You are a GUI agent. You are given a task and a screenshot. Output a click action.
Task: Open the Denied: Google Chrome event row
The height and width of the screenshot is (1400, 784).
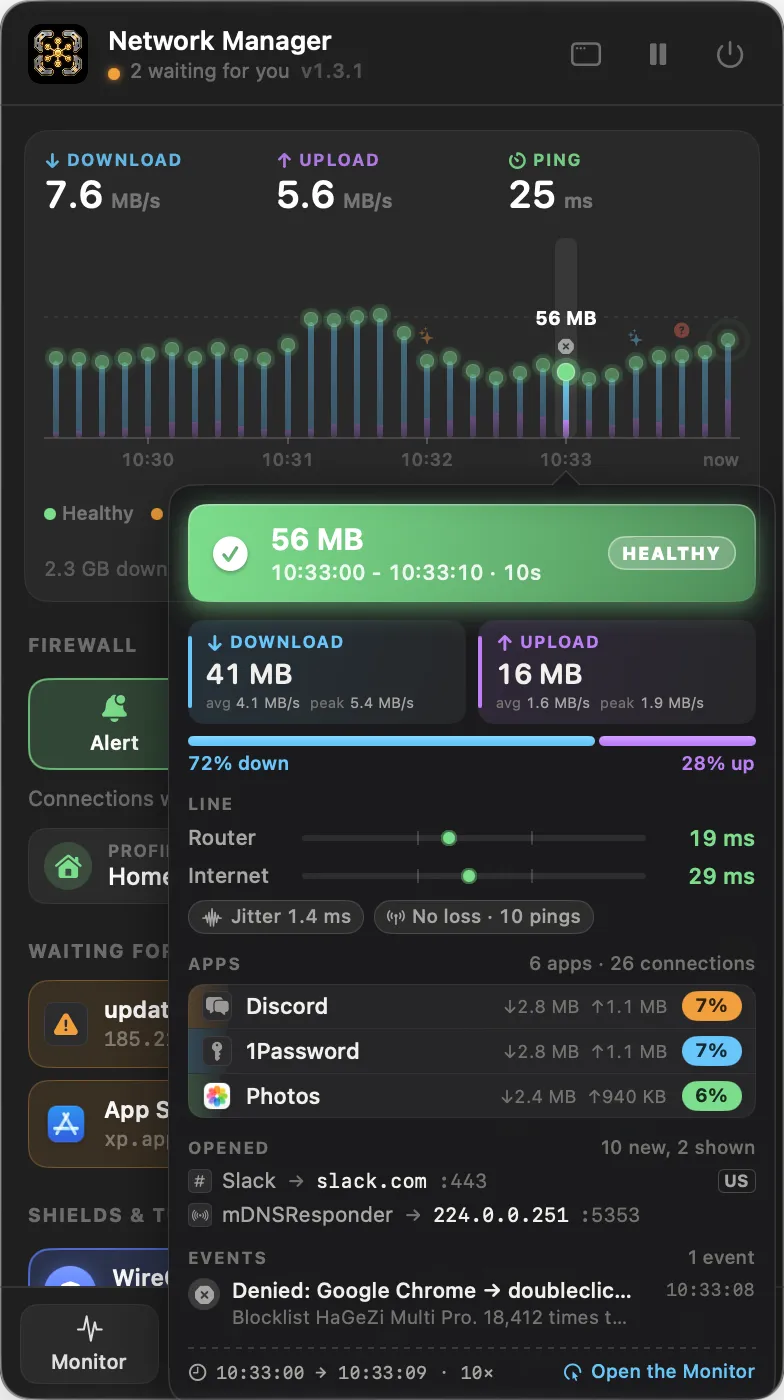[x=471, y=1304]
